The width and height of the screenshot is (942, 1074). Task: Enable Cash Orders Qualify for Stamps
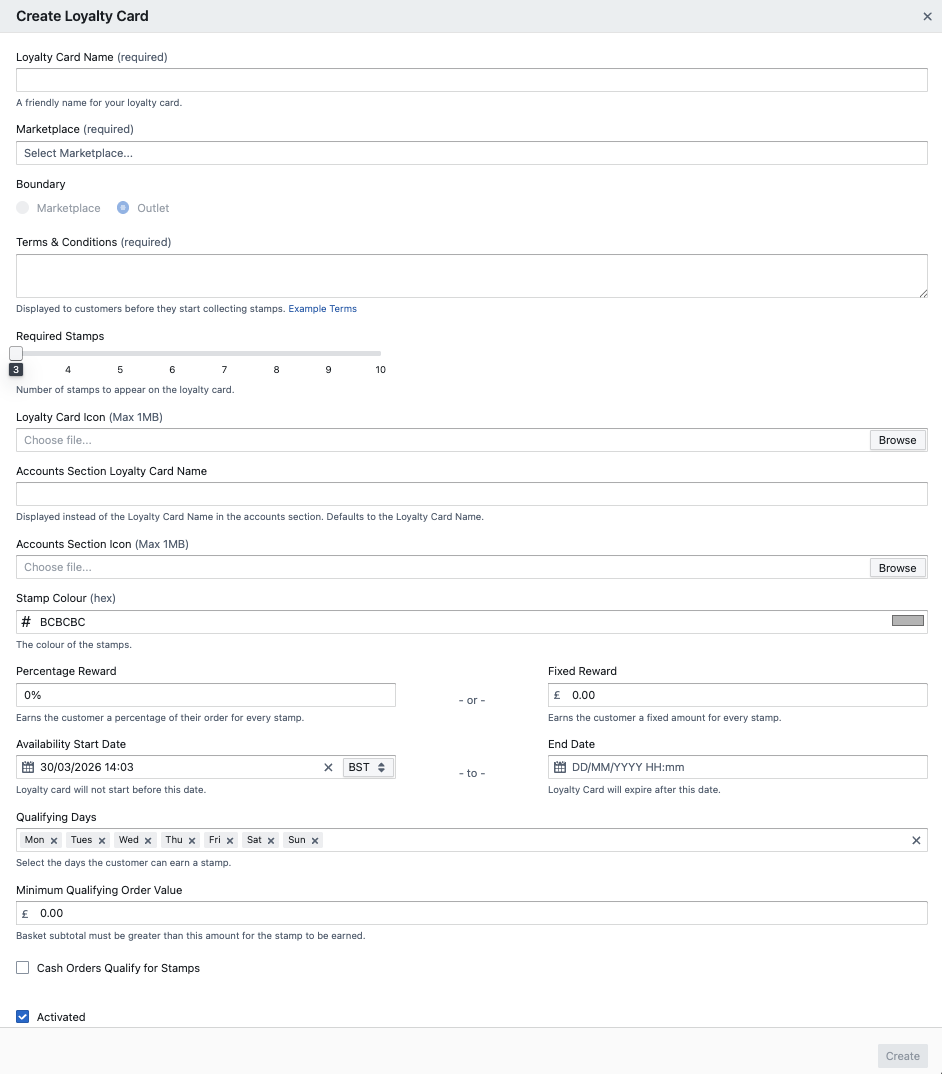click(x=23, y=968)
